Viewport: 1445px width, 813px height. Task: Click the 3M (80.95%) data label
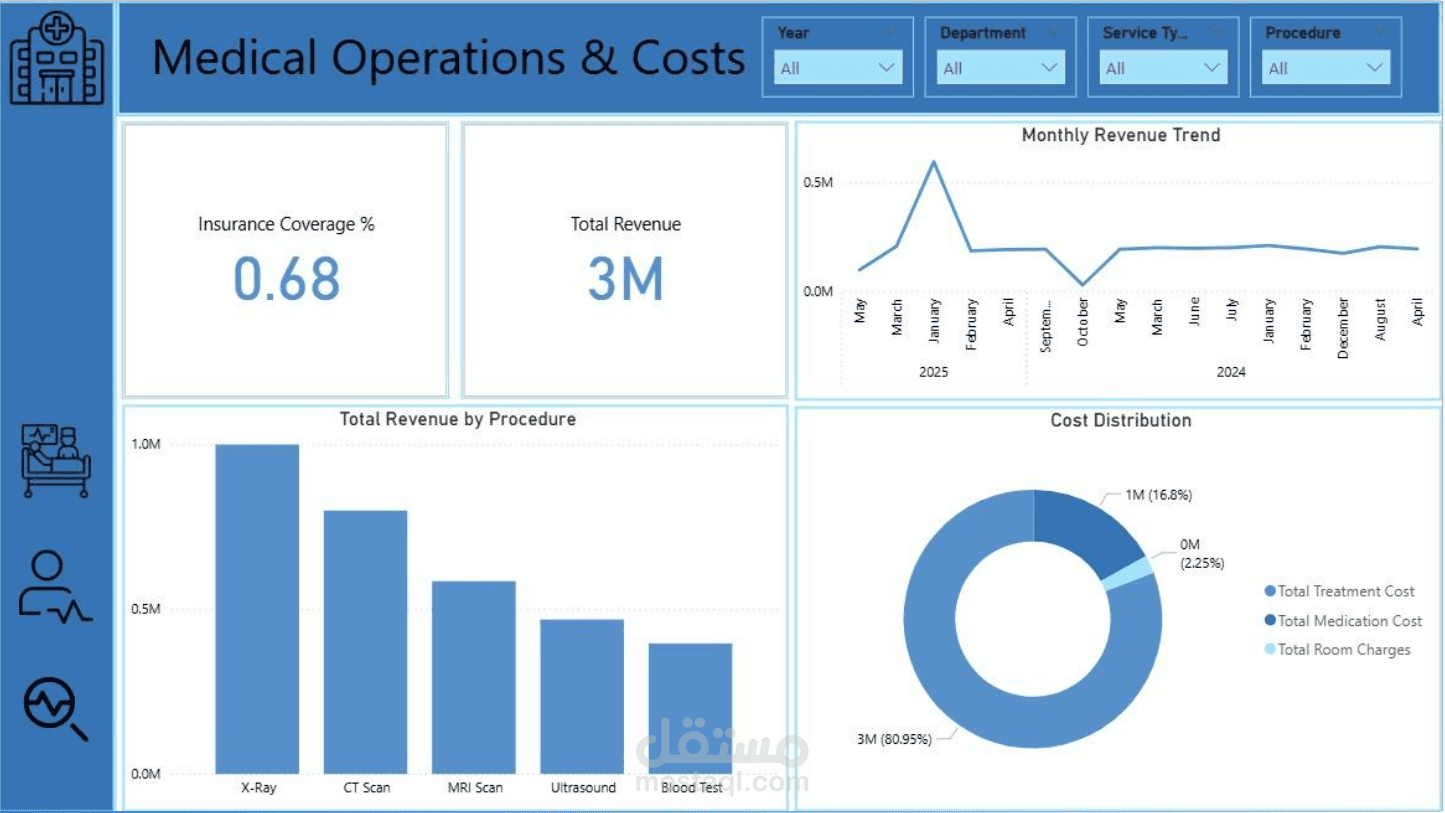click(x=894, y=739)
